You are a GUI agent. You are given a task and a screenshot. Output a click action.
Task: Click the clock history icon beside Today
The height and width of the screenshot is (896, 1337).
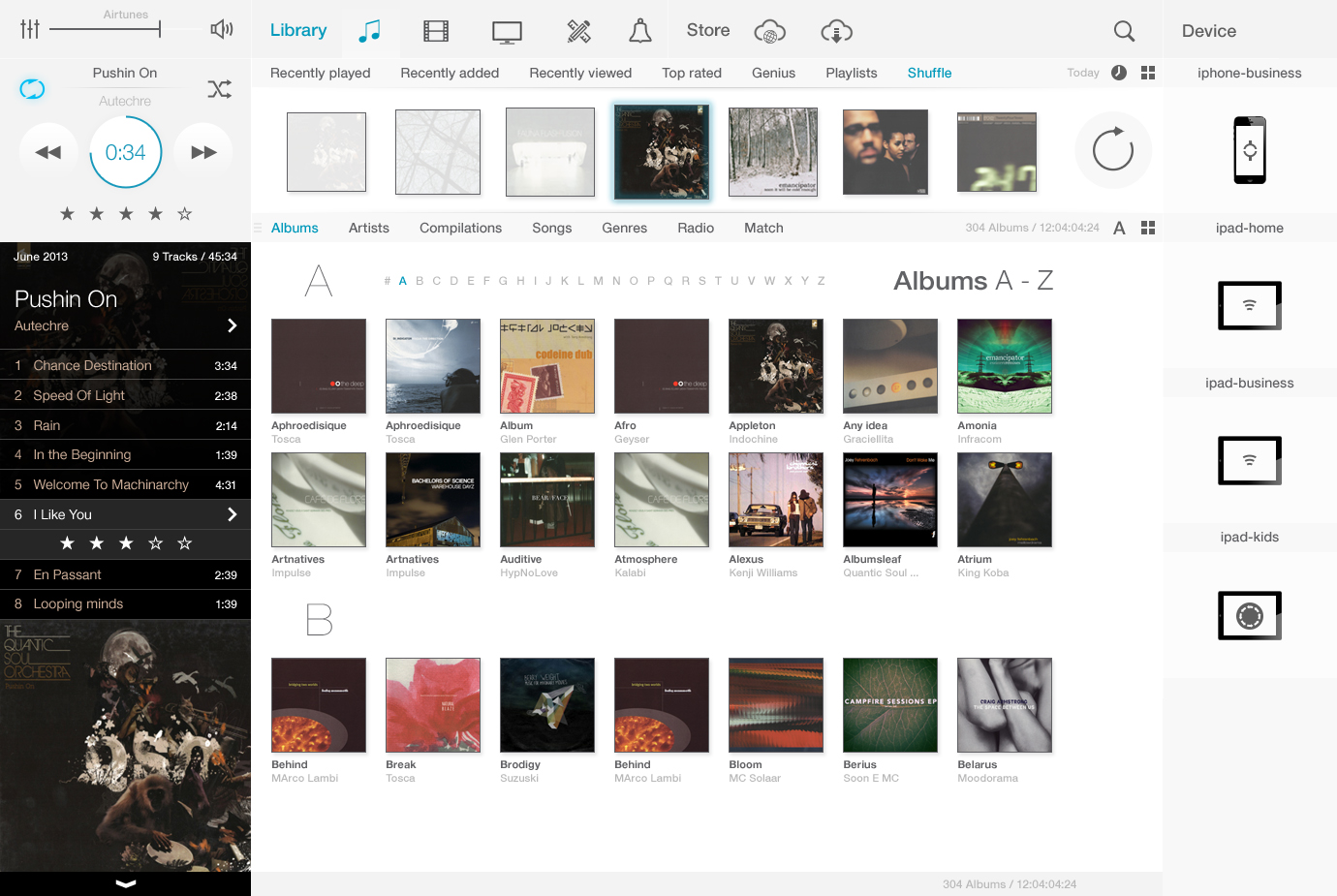[x=1119, y=73]
